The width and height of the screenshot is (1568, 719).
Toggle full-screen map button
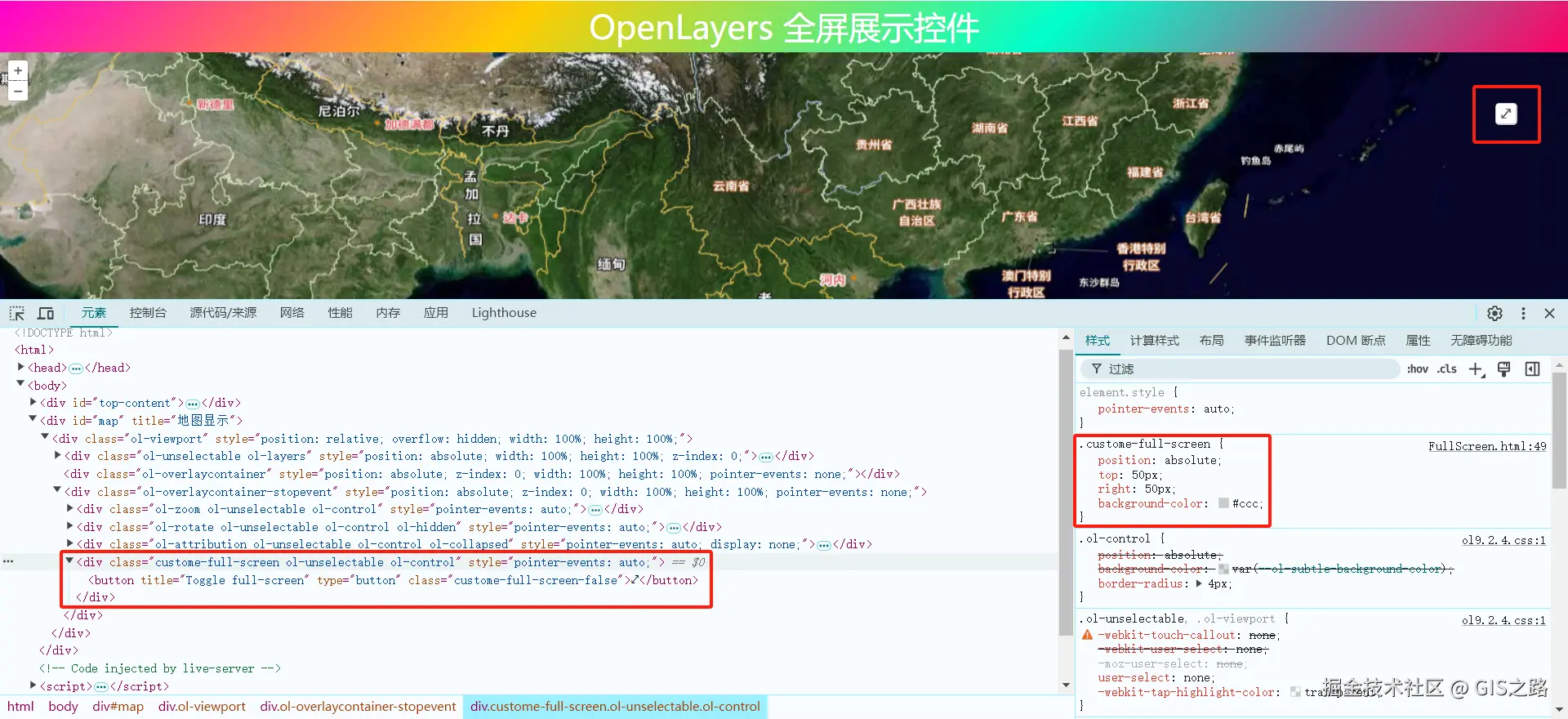pos(1506,114)
